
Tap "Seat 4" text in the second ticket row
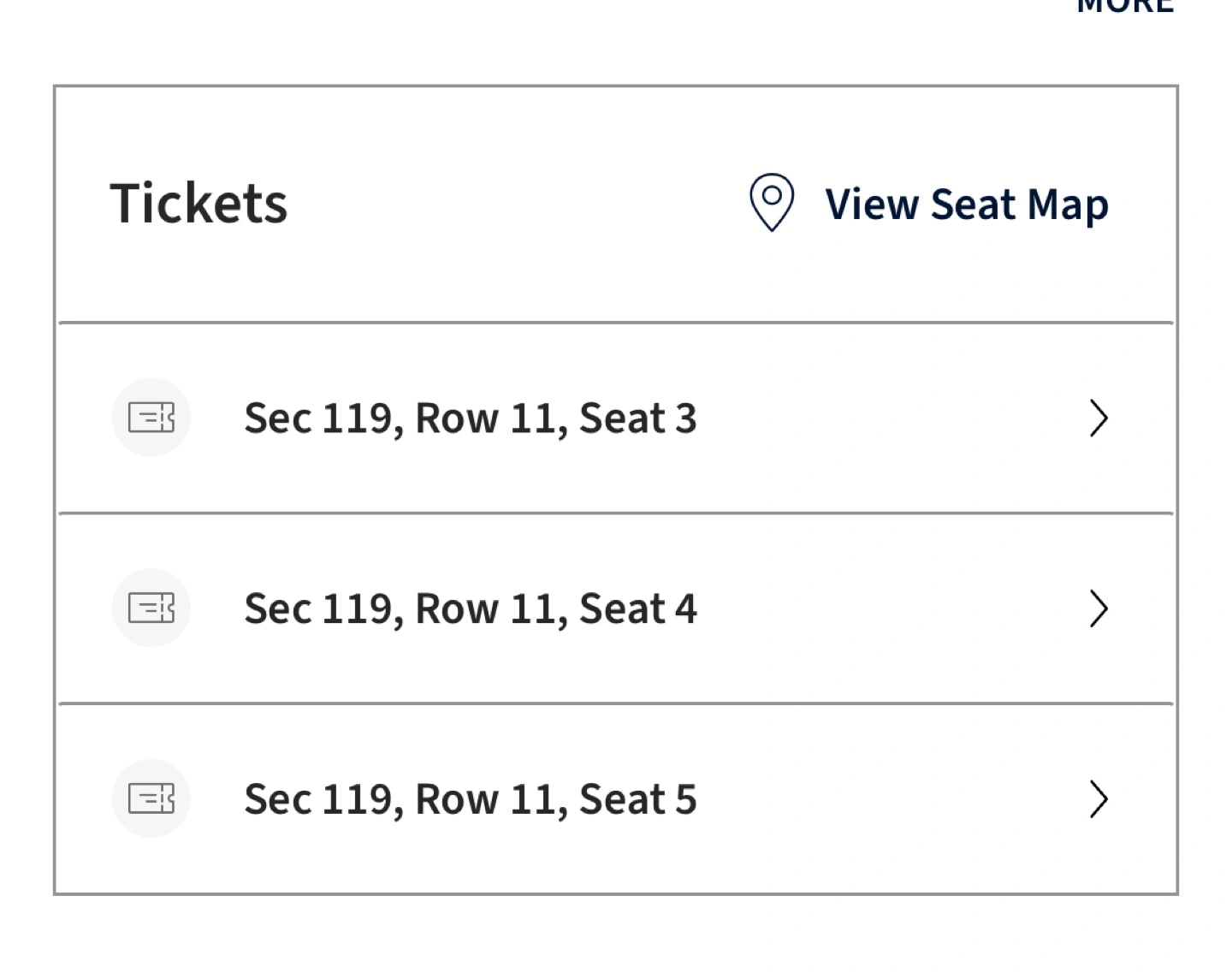click(637, 609)
